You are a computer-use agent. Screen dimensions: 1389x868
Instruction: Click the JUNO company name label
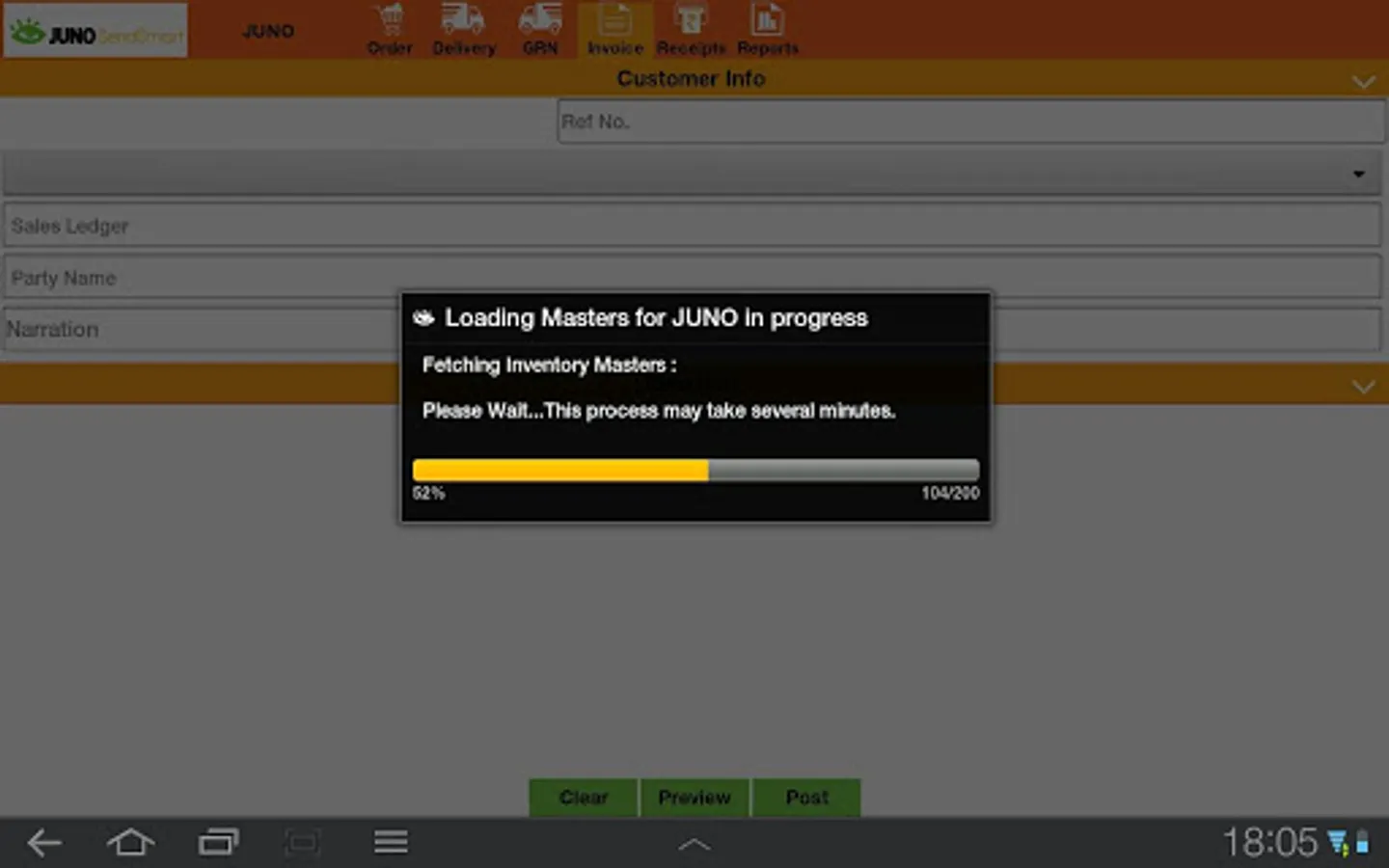click(268, 31)
